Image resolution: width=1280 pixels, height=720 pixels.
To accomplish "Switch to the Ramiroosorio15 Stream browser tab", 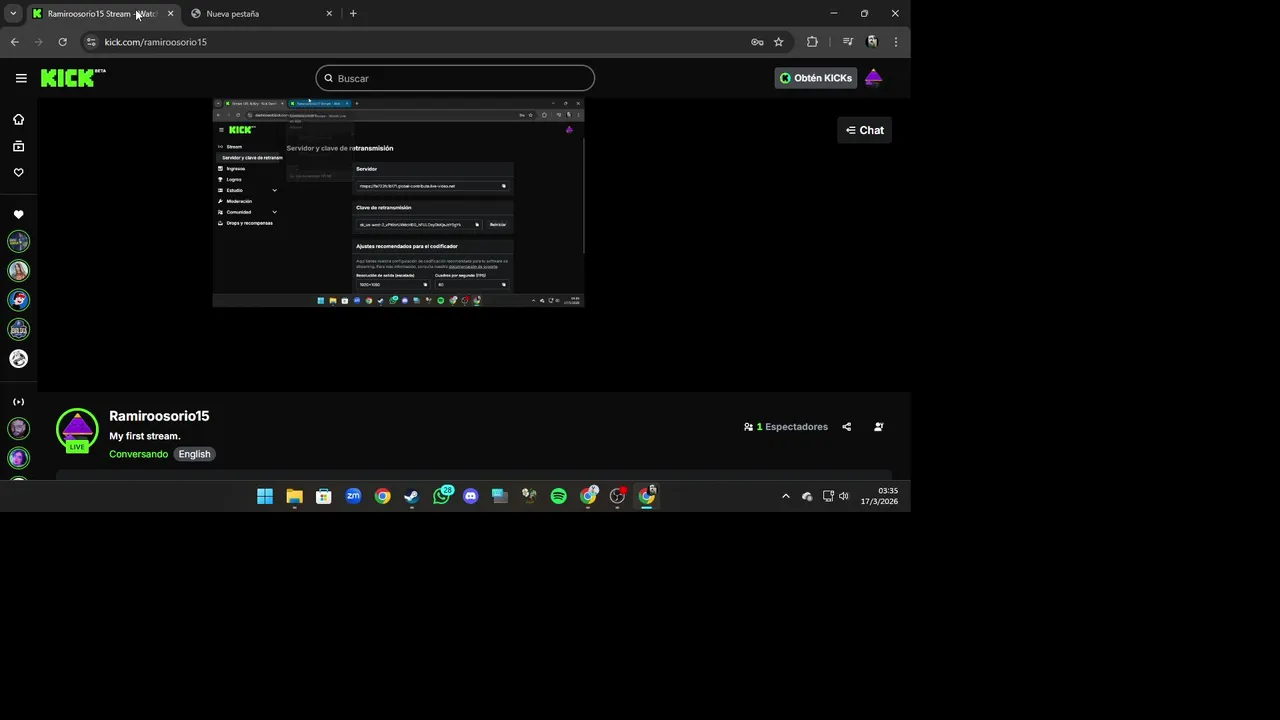I will pyautogui.click(x=102, y=14).
